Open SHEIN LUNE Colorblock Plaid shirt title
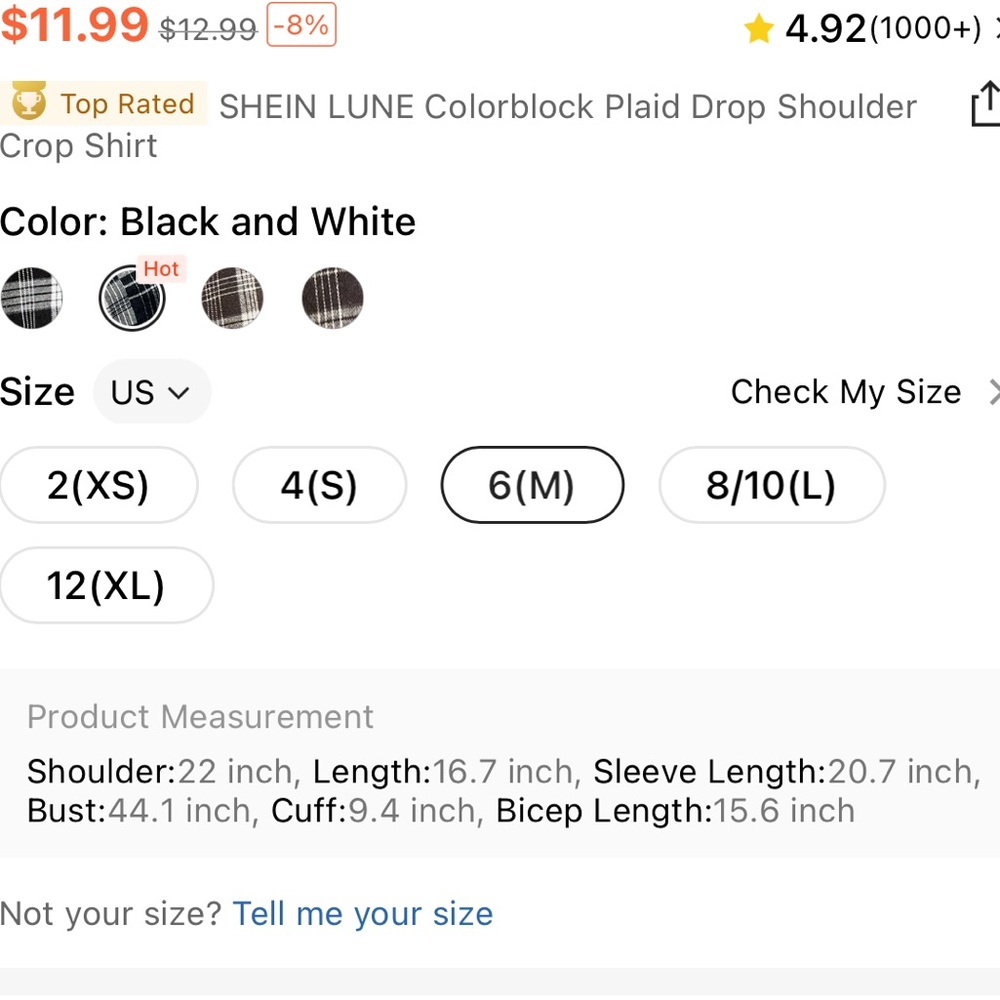 [x=459, y=126]
